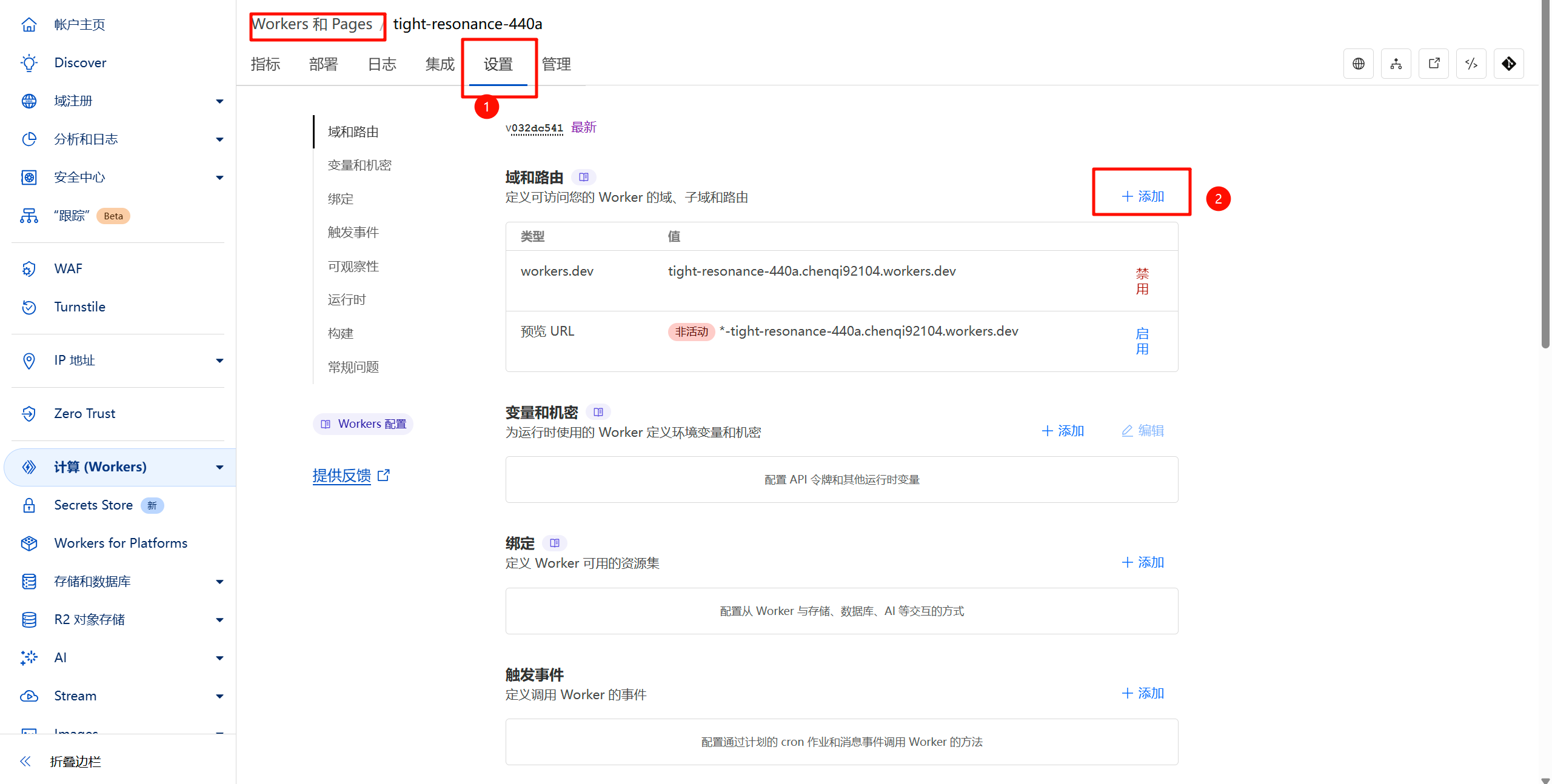Expand the IP 地址 sidebar arrow
Screen dimensions: 1552x784
click(x=219, y=360)
